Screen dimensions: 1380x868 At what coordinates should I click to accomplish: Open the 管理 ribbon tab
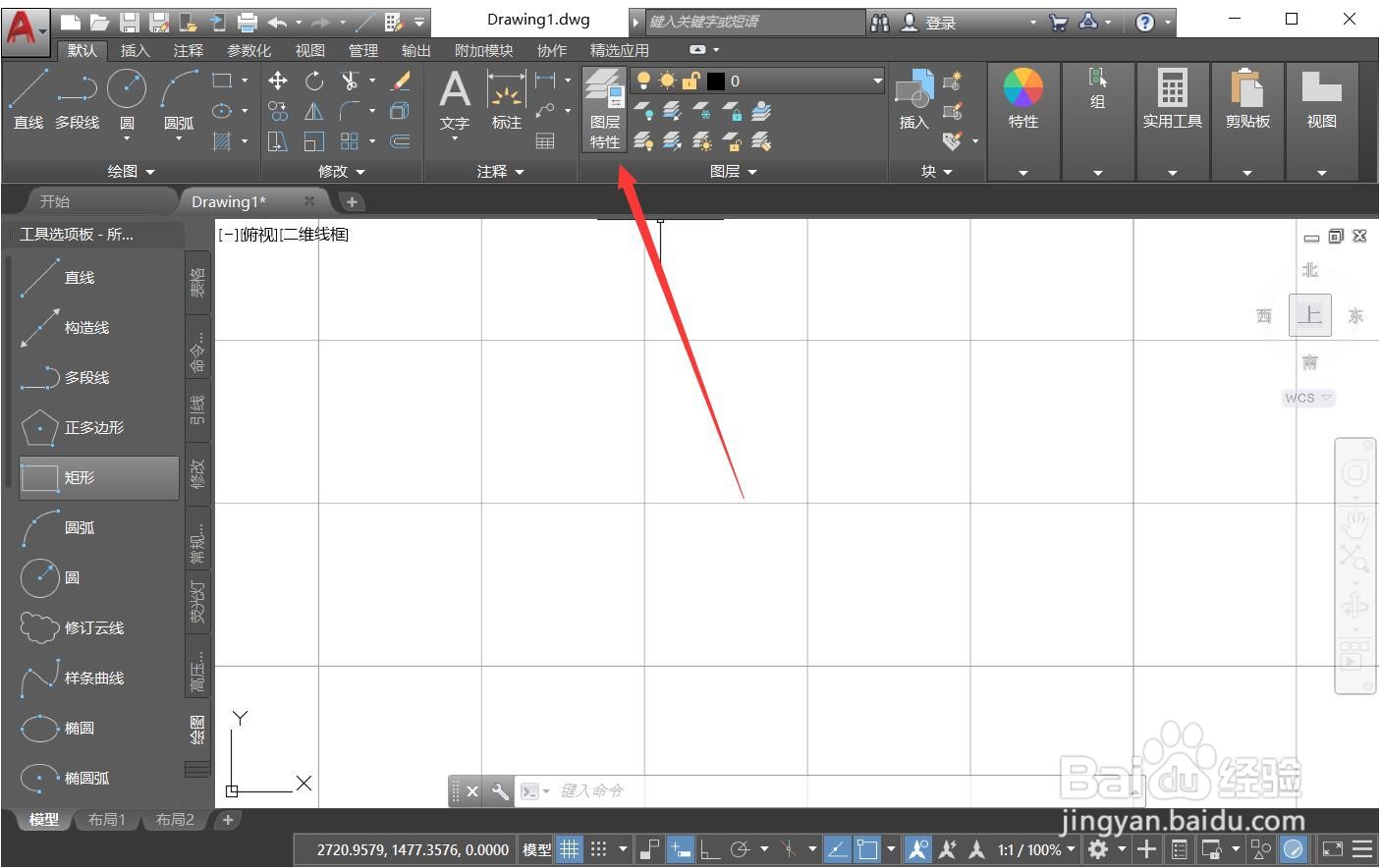(362, 50)
